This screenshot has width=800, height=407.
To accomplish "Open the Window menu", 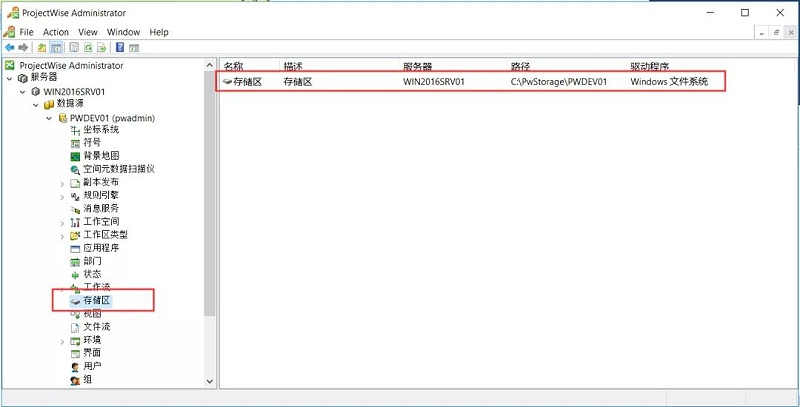I will (x=123, y=32).
